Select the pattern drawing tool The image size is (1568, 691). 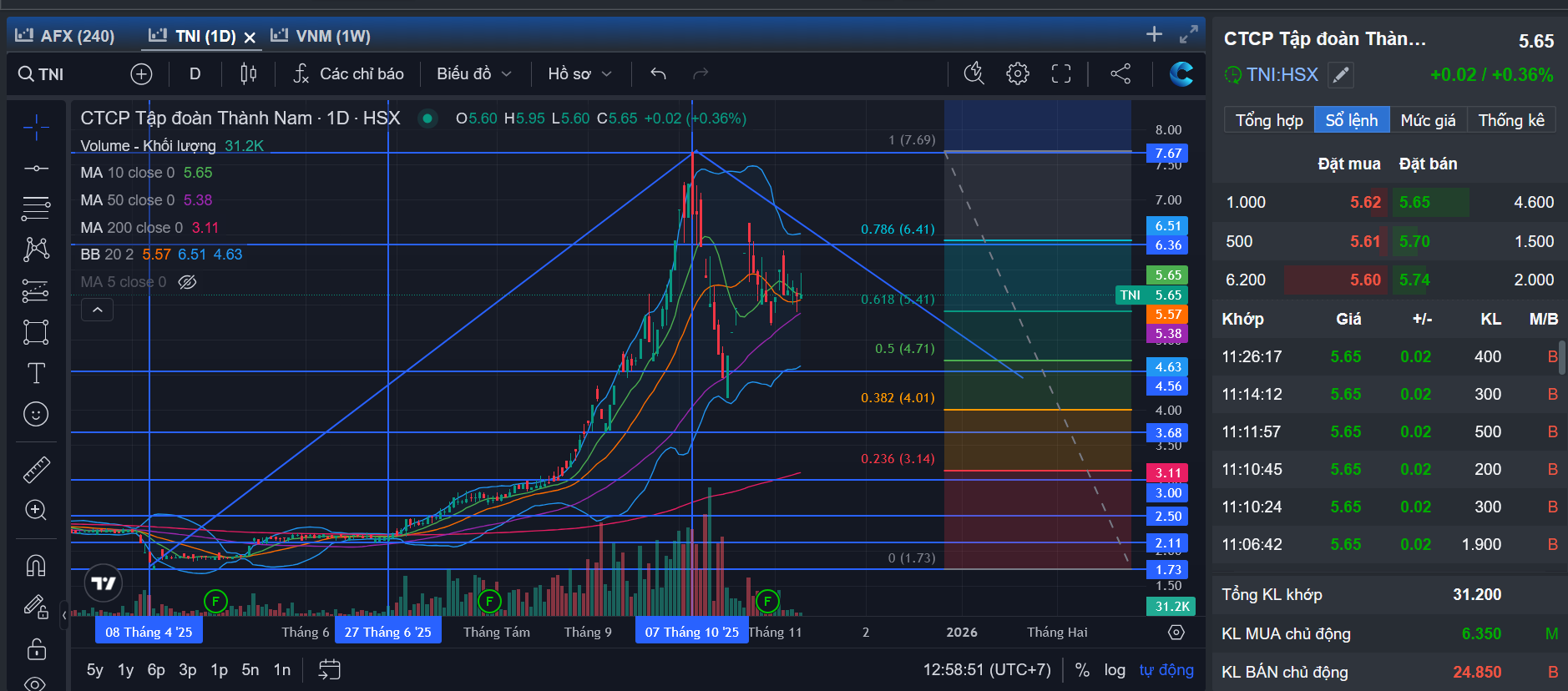(x=36, y=250)
